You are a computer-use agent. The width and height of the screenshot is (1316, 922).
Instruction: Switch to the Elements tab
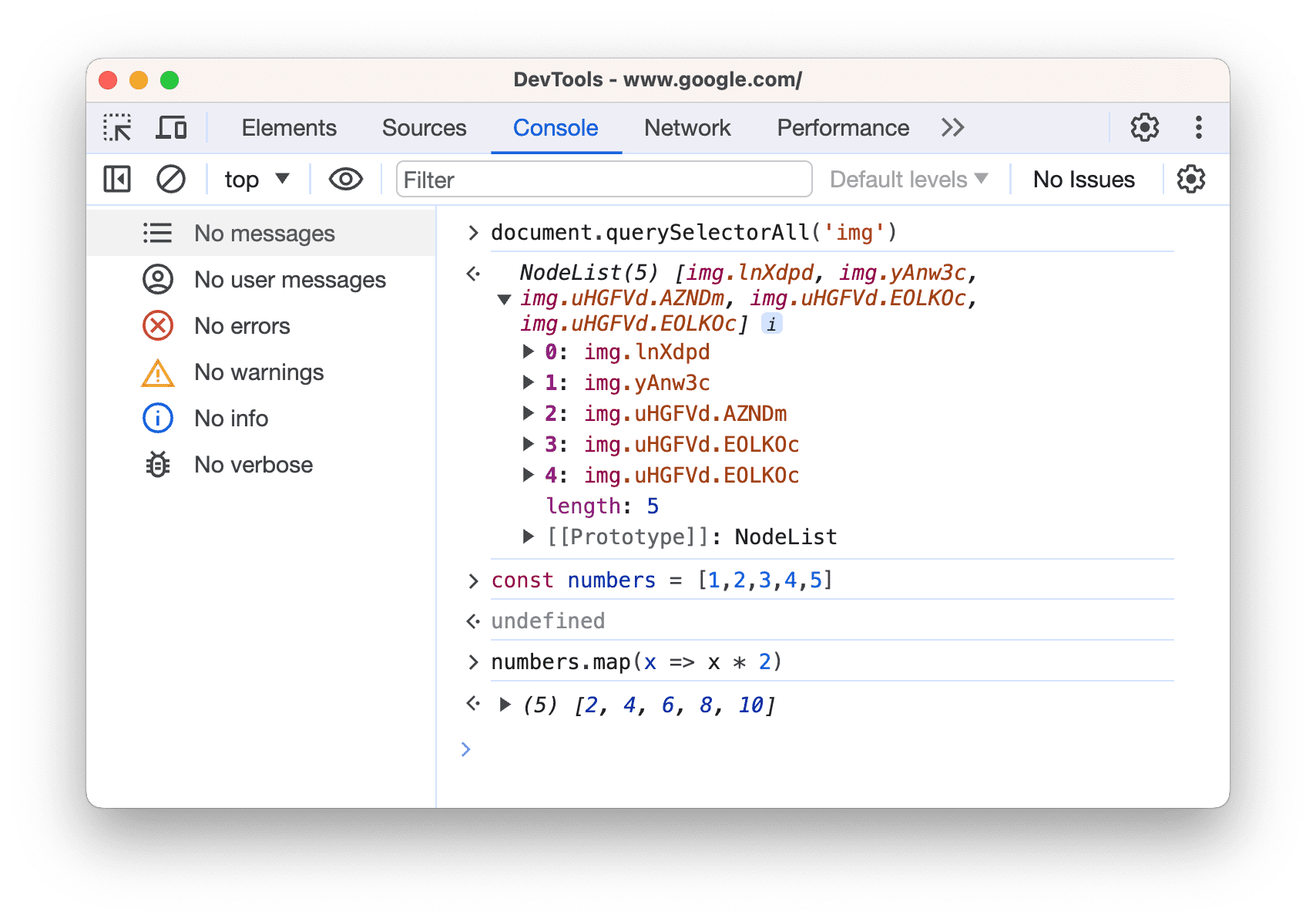[288, 127]
